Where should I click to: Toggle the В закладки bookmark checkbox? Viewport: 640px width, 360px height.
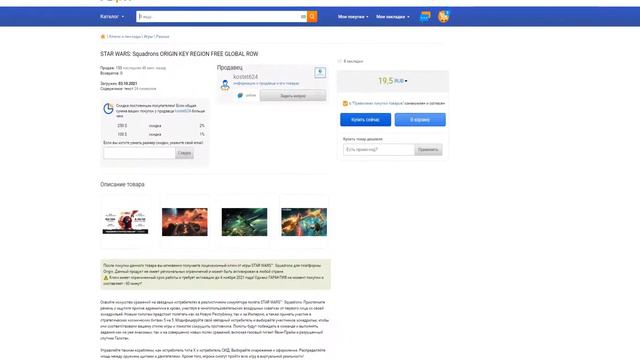click(x=340, y=61)
